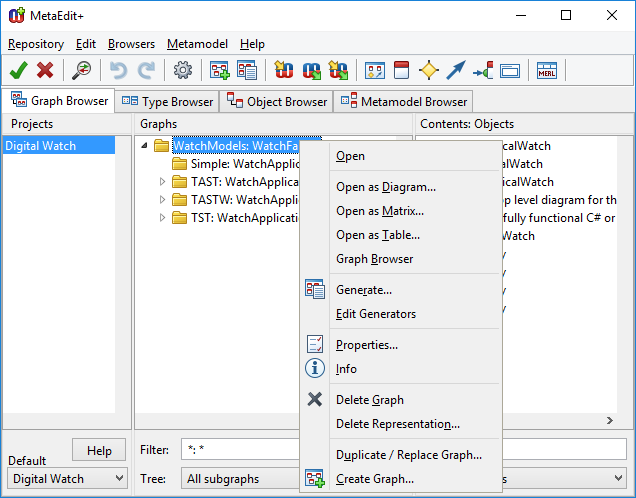Open the Repository menu
The image size is (636, 498).
[x=36, y=44]
